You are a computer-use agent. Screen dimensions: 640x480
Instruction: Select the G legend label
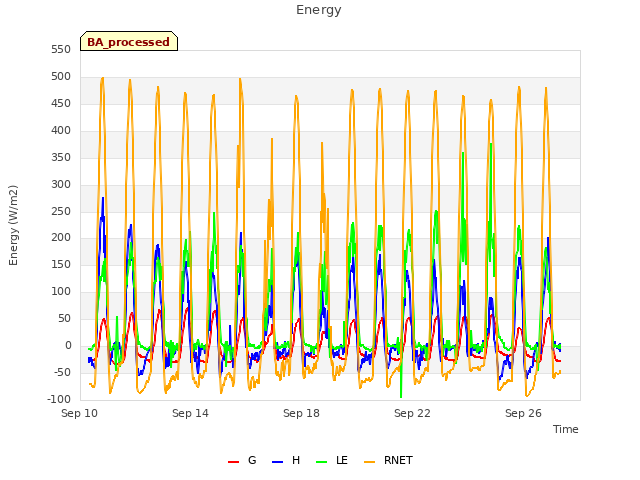pos(252,460)
